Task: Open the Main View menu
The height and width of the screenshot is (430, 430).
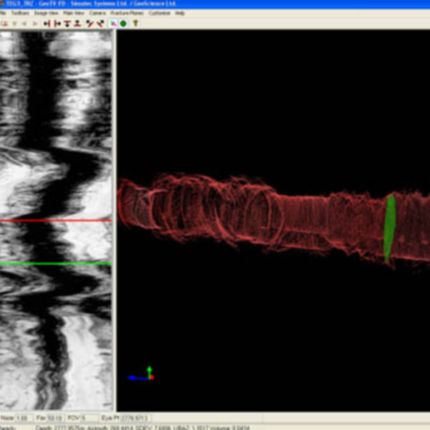Action: (74, 13)
